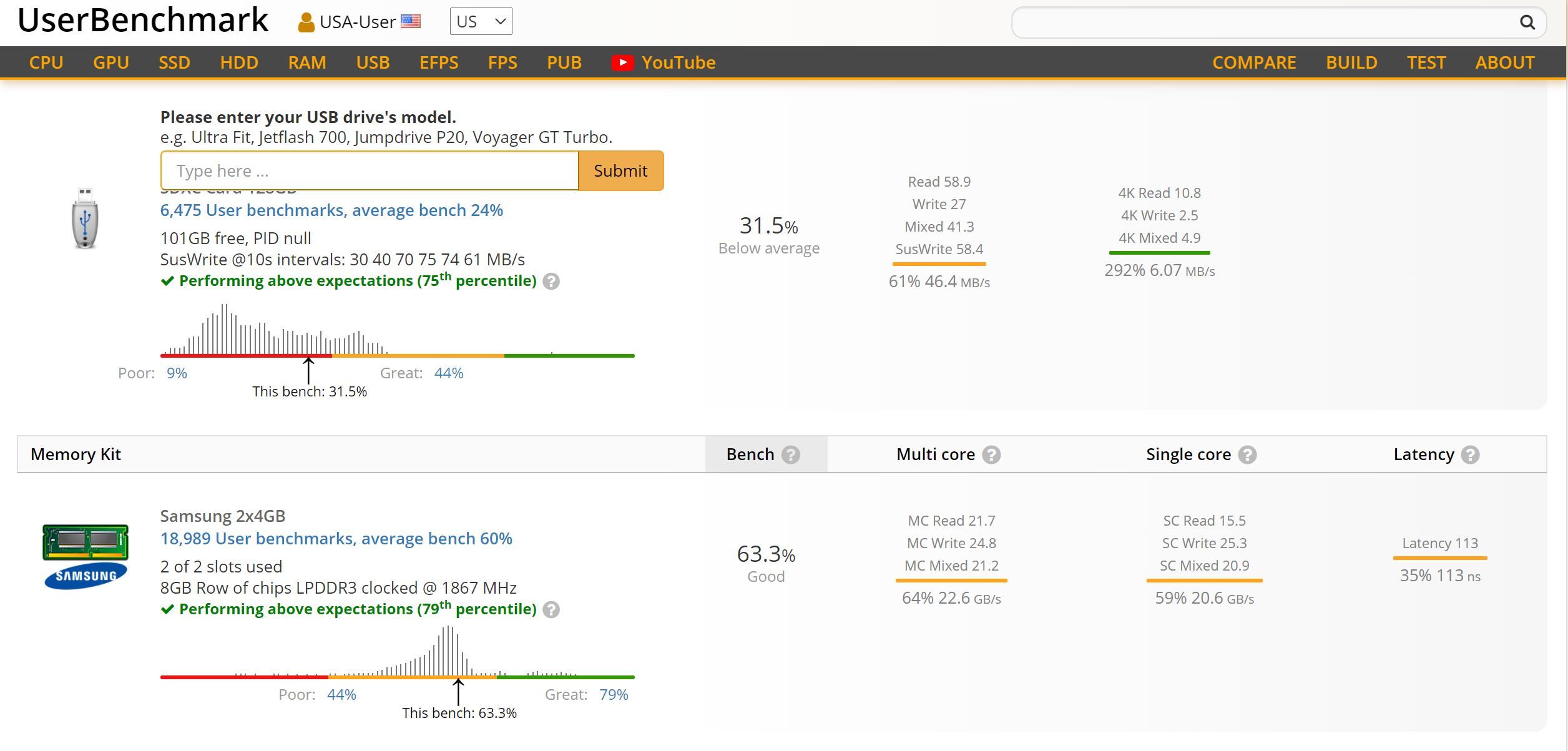Viewport: 1568px width, 751px height.
Task: Click the Samsung 2x4GB title
Action: pos(223,516)
